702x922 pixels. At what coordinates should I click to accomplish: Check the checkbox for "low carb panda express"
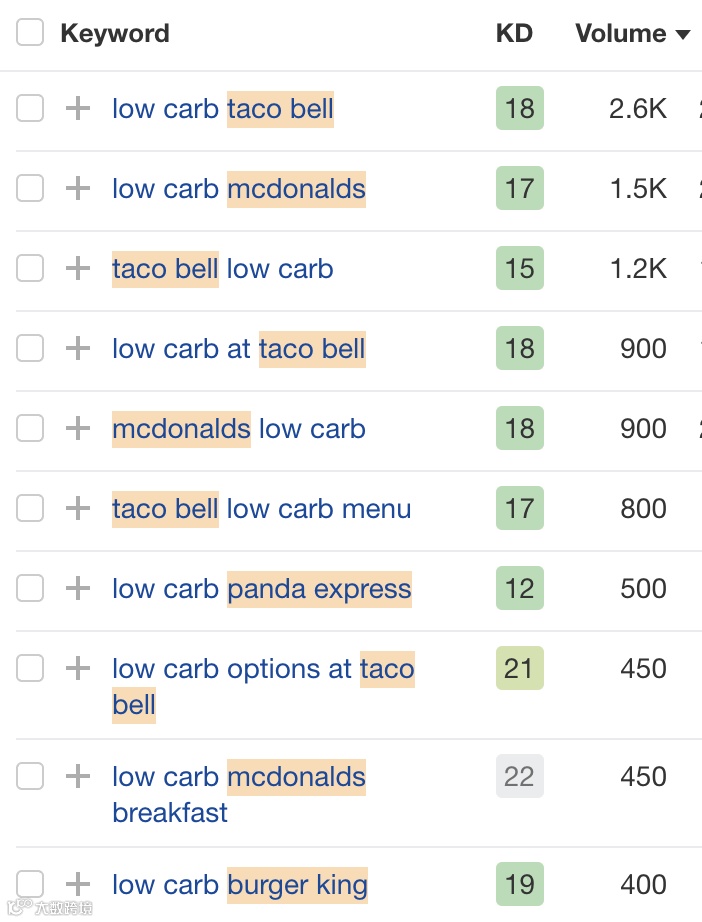30,588
